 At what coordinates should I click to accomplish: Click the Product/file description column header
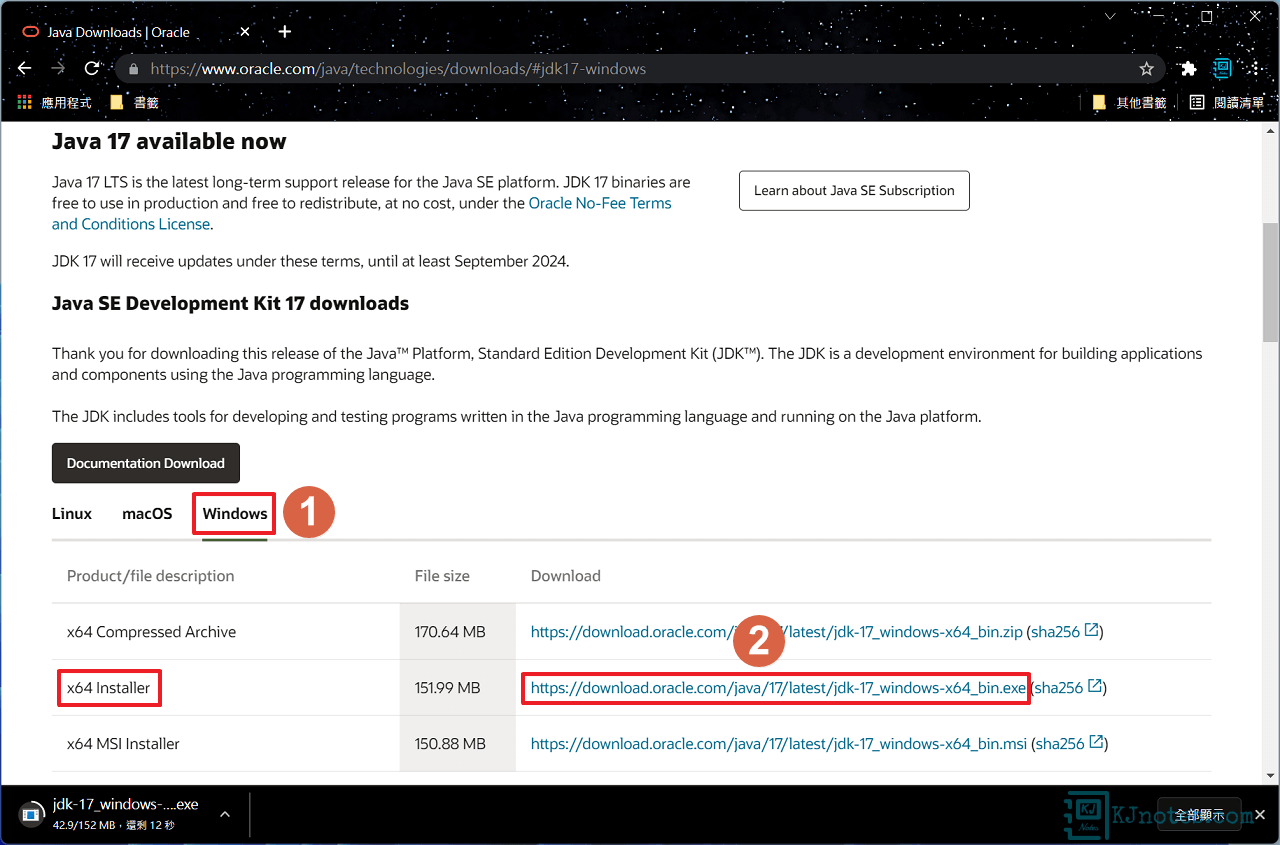click(x=151, y=576)
